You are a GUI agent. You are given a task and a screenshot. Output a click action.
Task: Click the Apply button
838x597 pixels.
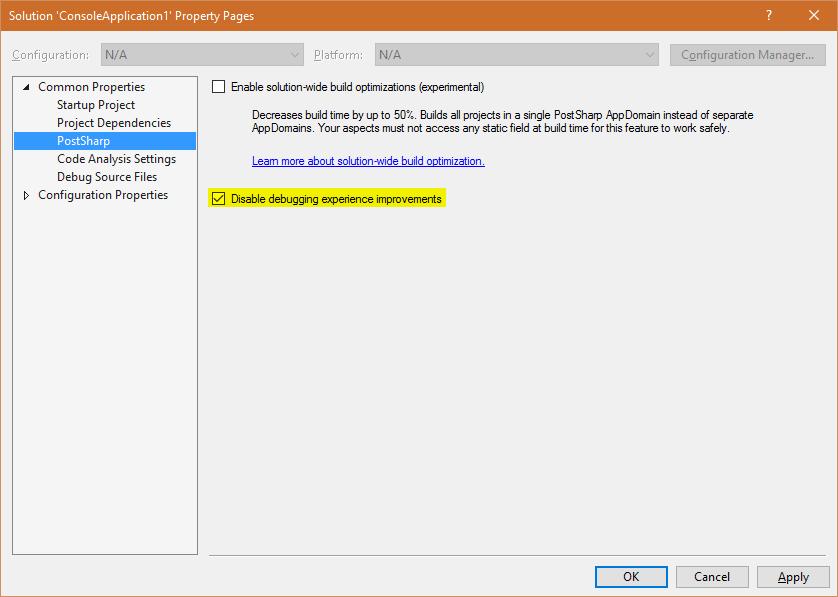tap(793, 577)
